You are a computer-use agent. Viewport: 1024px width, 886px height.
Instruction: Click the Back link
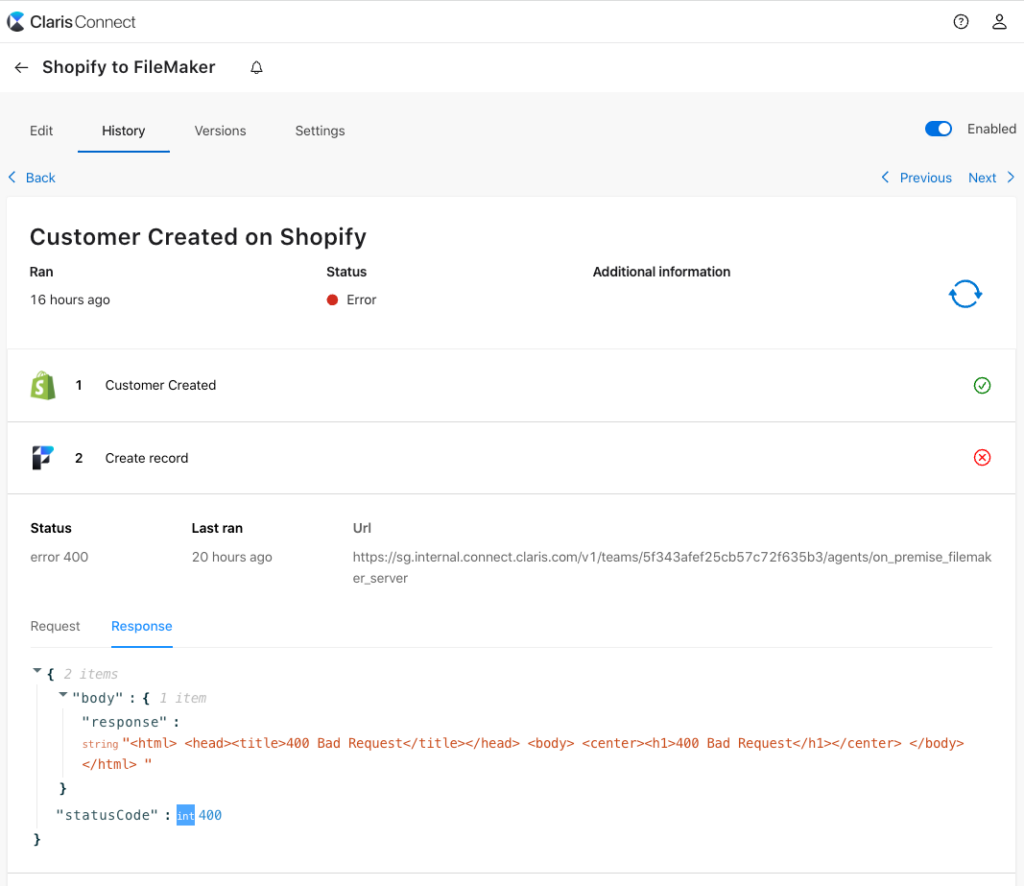pos(40,178)
